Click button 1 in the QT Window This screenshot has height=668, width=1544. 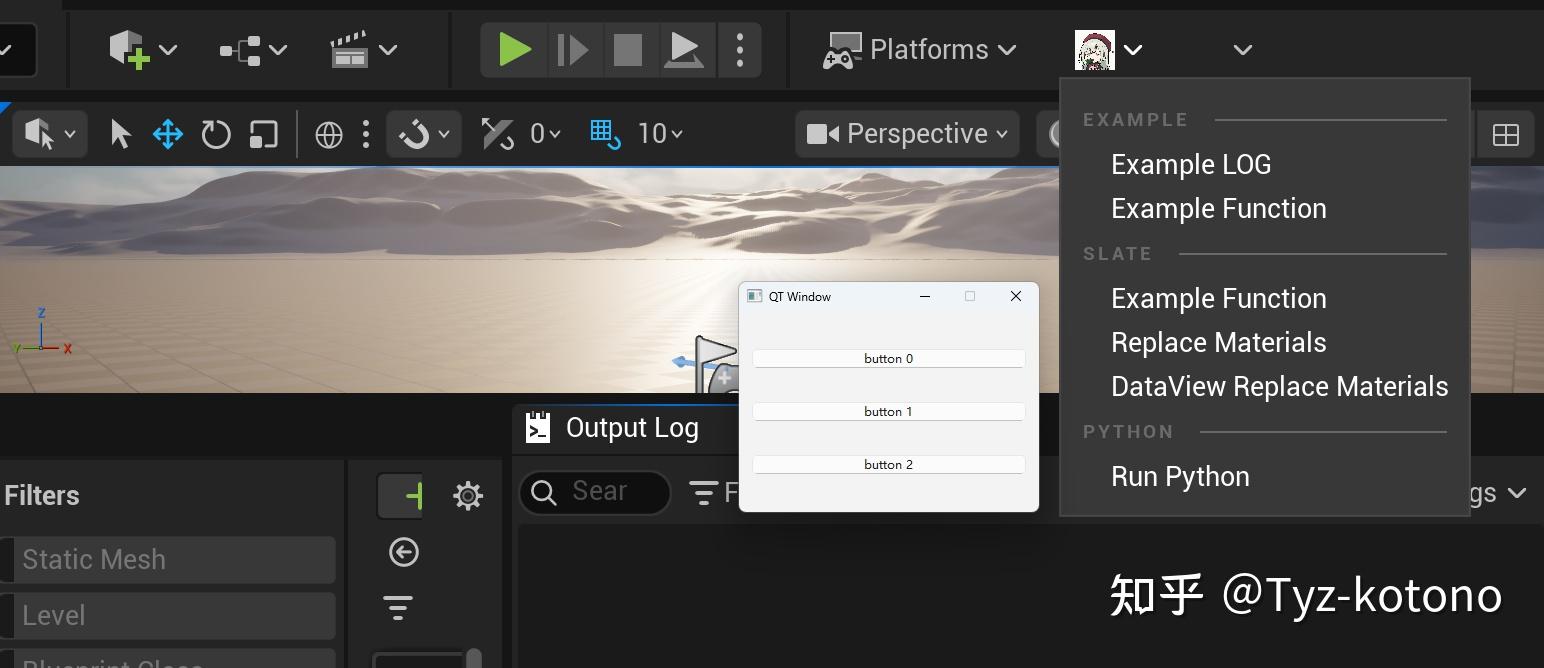coord(888,411)
